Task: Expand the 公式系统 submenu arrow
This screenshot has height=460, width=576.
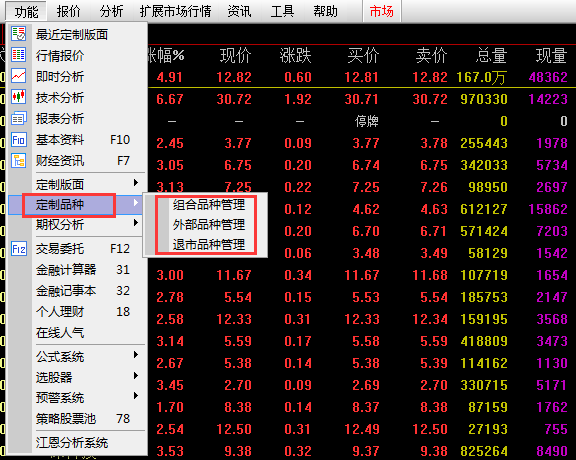Action: [x=136, y=355]
